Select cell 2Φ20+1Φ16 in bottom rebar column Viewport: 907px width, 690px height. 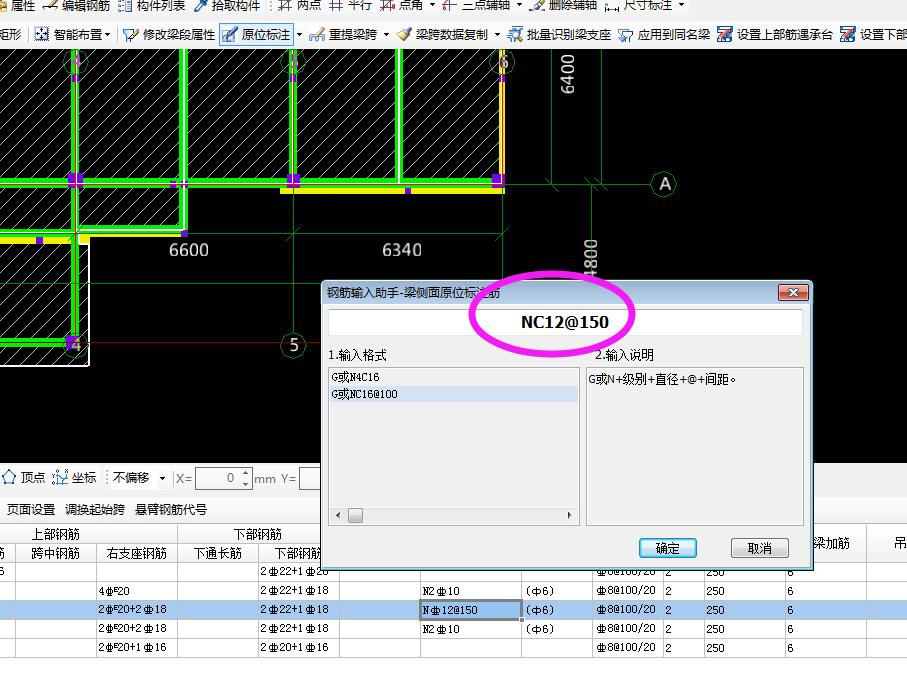pyautogui.click(x=298, y=648)
